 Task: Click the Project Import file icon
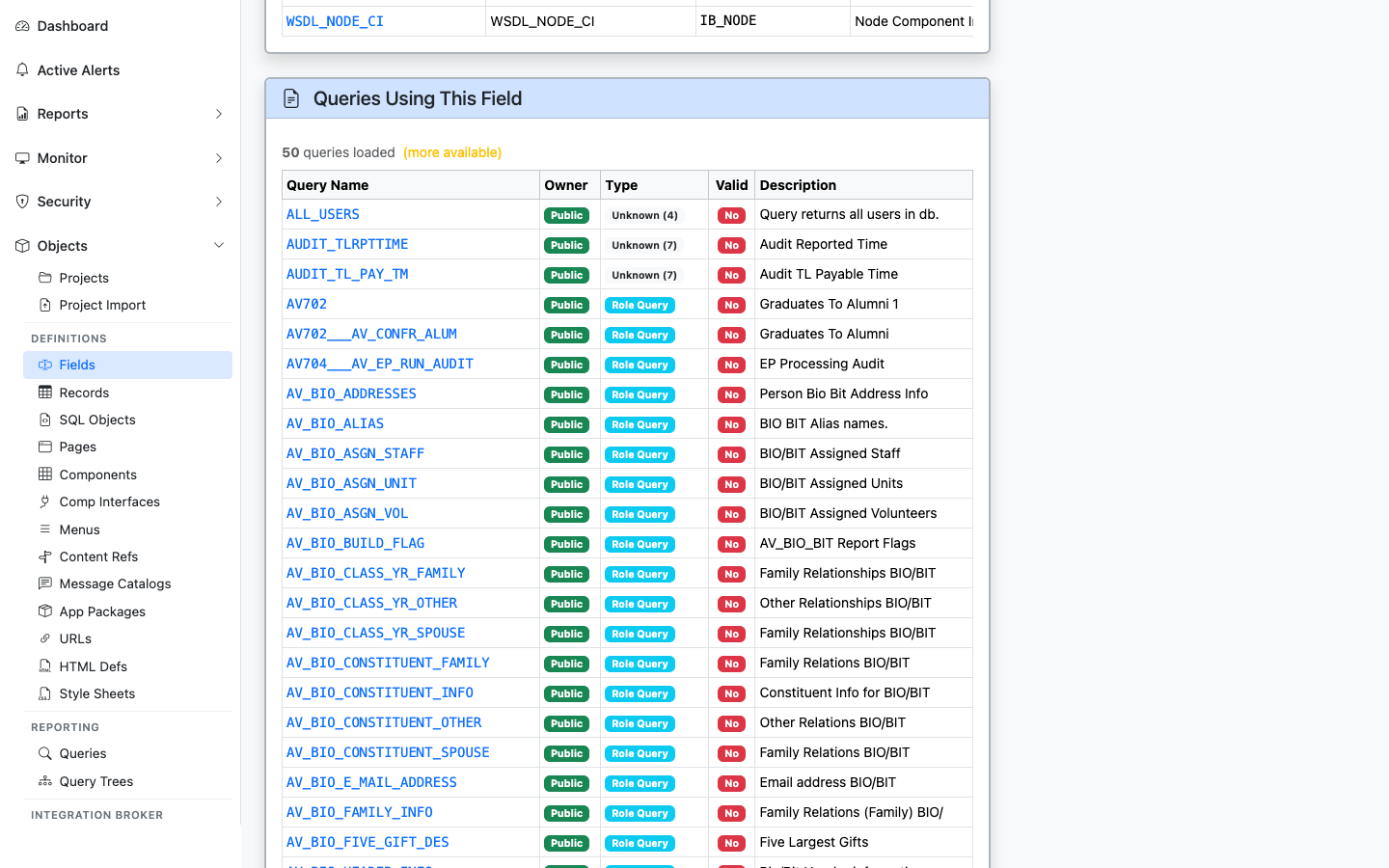pyautogui.click(x=45, y=305)
